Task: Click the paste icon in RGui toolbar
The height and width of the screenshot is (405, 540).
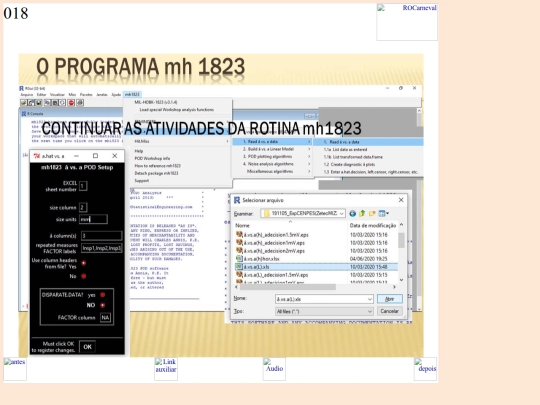Action: (55, 103)
